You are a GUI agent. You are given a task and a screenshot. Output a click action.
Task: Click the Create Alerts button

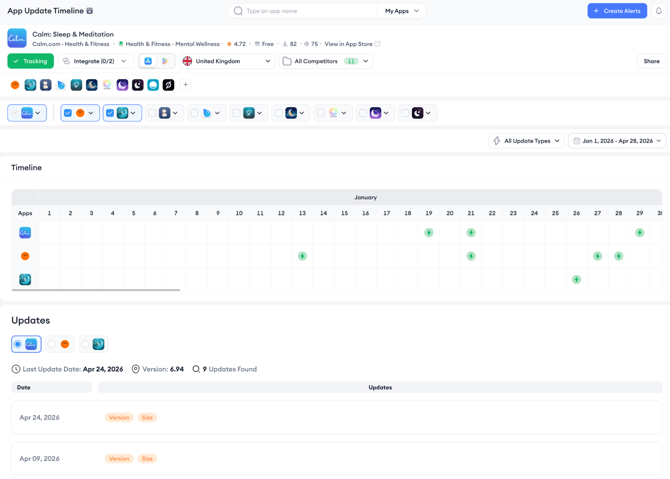tap(617, 11)
